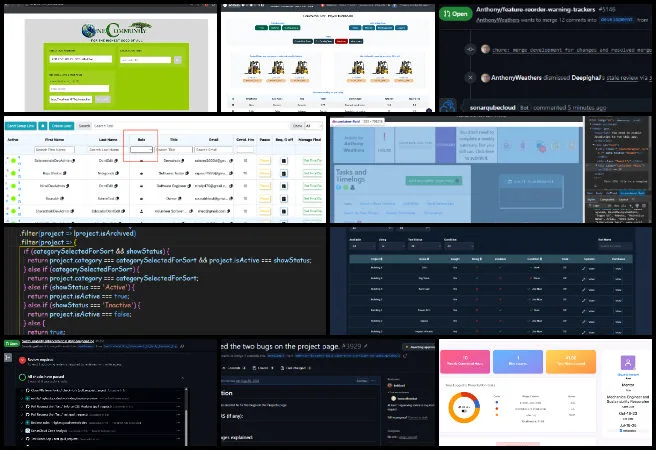The height and width of the screenshot is (450, 656).
Task: Click the Search Email input field
Action: (213, 149)
